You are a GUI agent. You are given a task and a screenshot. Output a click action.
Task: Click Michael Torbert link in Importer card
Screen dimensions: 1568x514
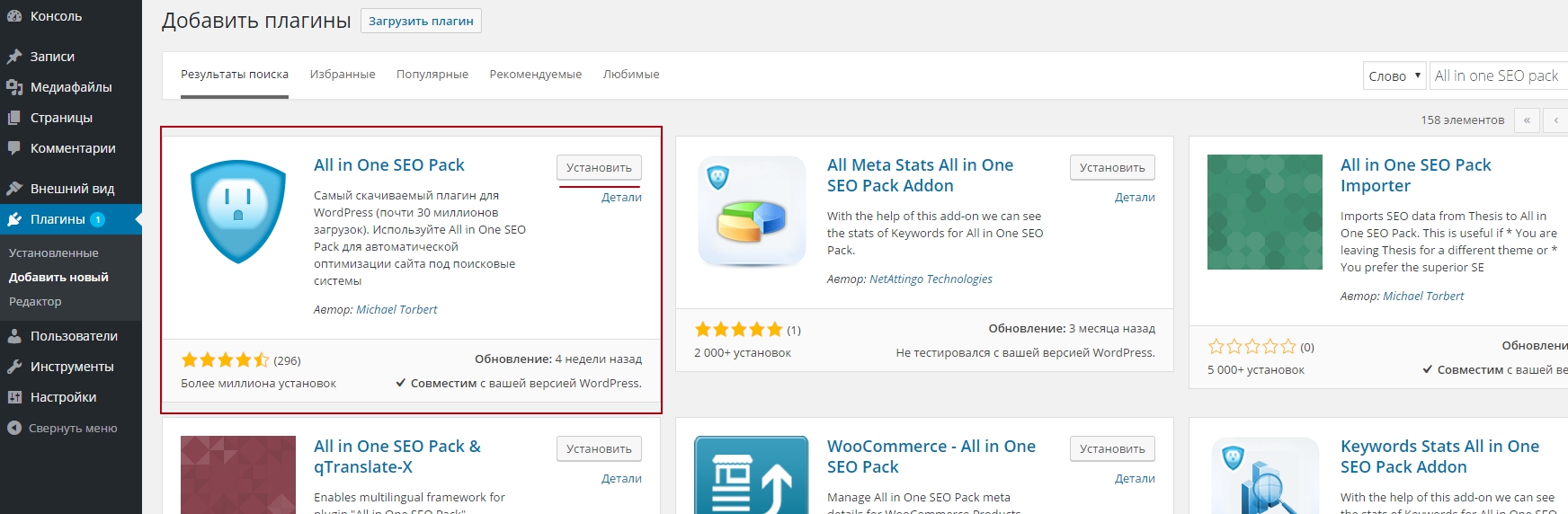1423,296
